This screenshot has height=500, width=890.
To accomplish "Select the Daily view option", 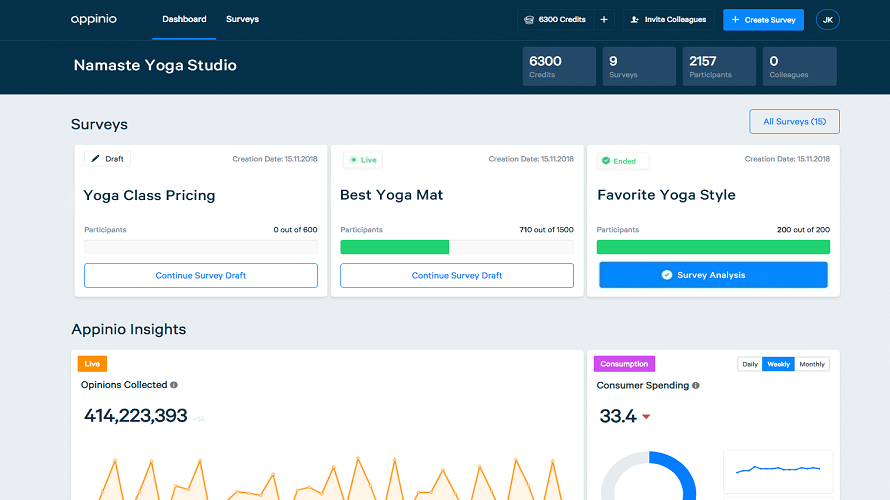I will pos(750,364).
